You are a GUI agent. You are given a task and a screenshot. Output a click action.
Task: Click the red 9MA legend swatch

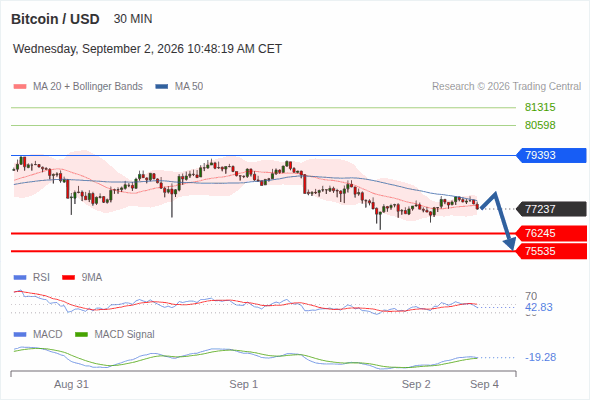point(68,278)
